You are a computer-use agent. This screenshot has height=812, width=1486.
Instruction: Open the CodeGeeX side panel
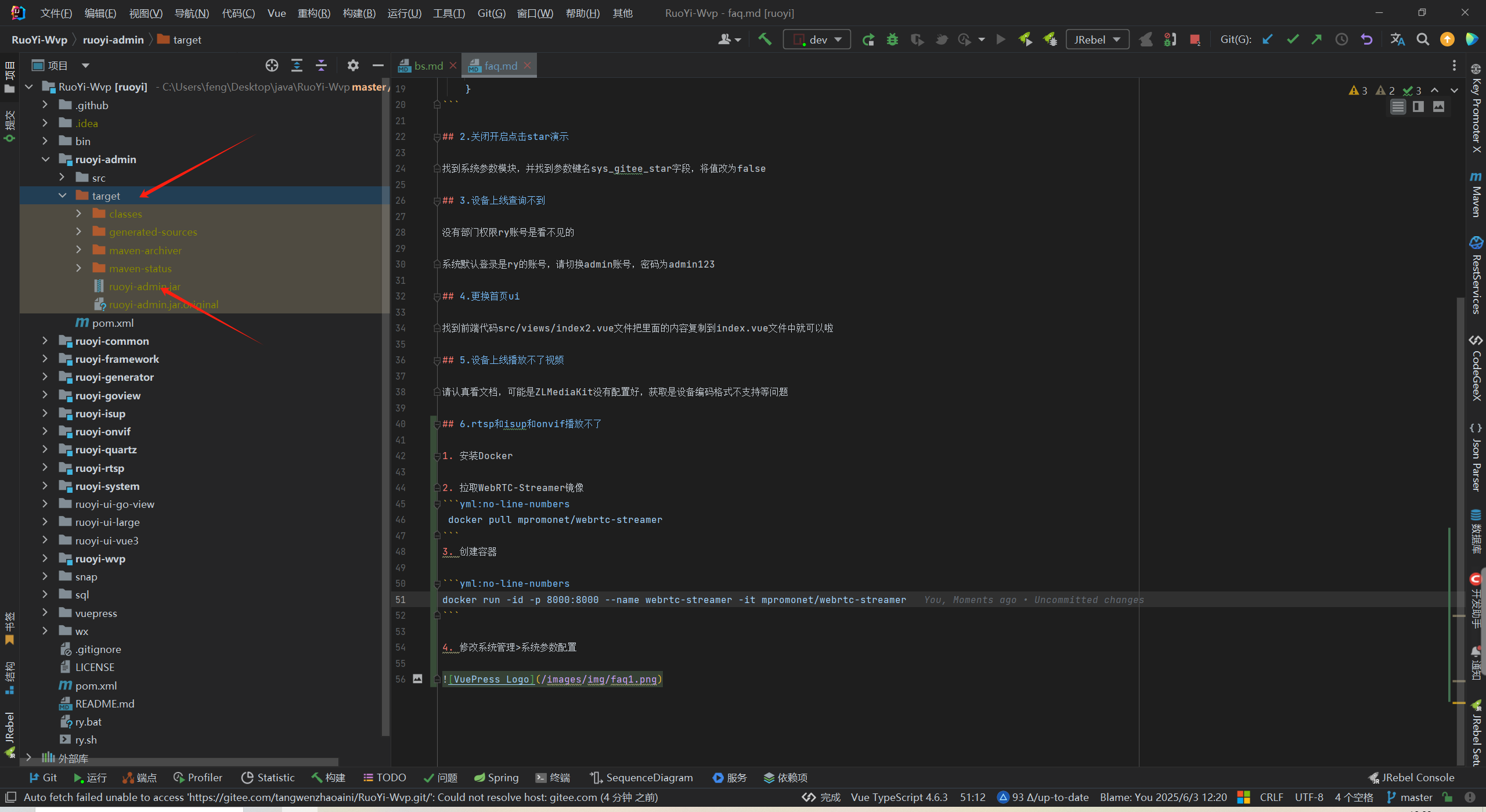(1475, 368)
